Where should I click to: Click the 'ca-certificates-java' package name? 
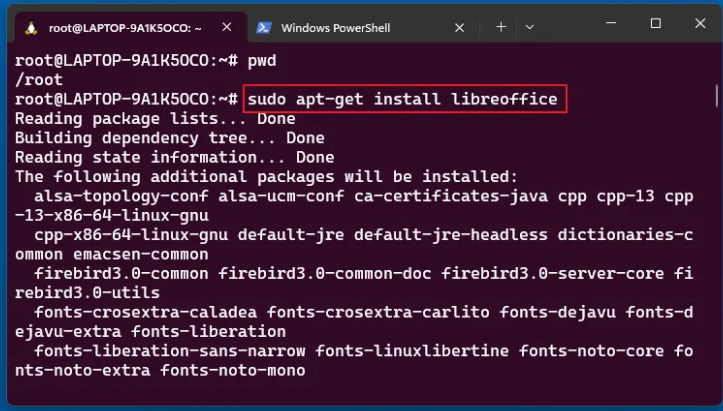[451, 197]
